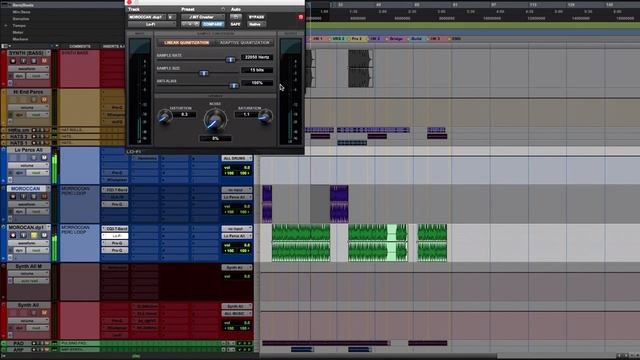Record-enable the MOROCAN.dp1 track
The height and width of the screenshot is (360, 640).
13,235
